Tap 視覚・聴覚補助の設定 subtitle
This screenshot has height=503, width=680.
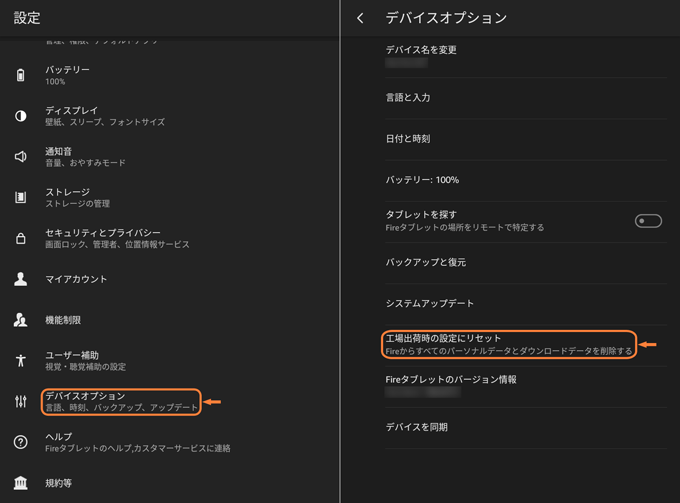pos(85,367)
